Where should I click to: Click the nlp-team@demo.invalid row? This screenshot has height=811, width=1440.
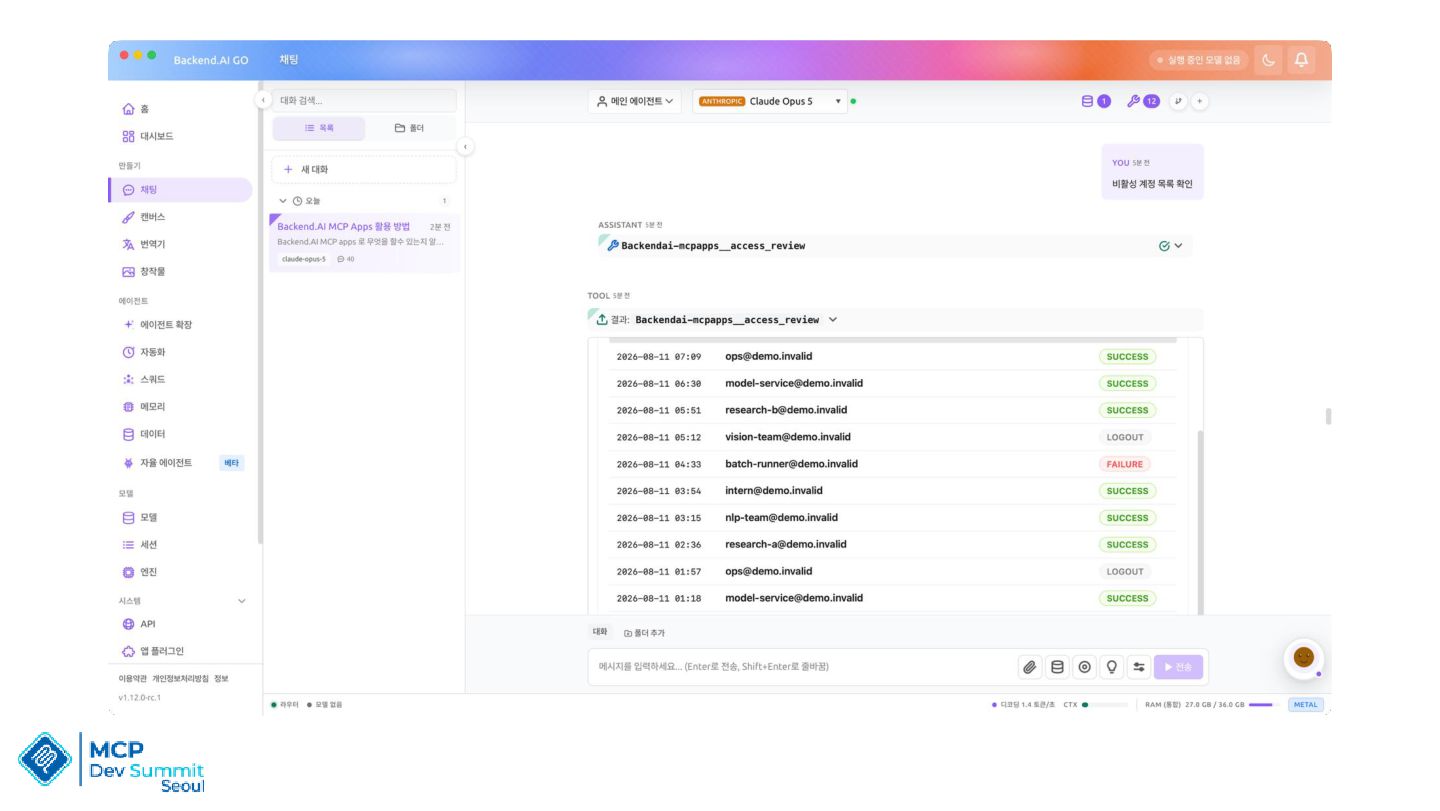point(892,518)
